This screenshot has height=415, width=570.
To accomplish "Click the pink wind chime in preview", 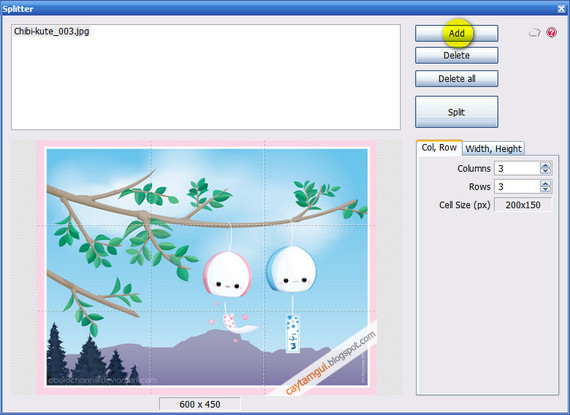I will click(x=228, y=273).
